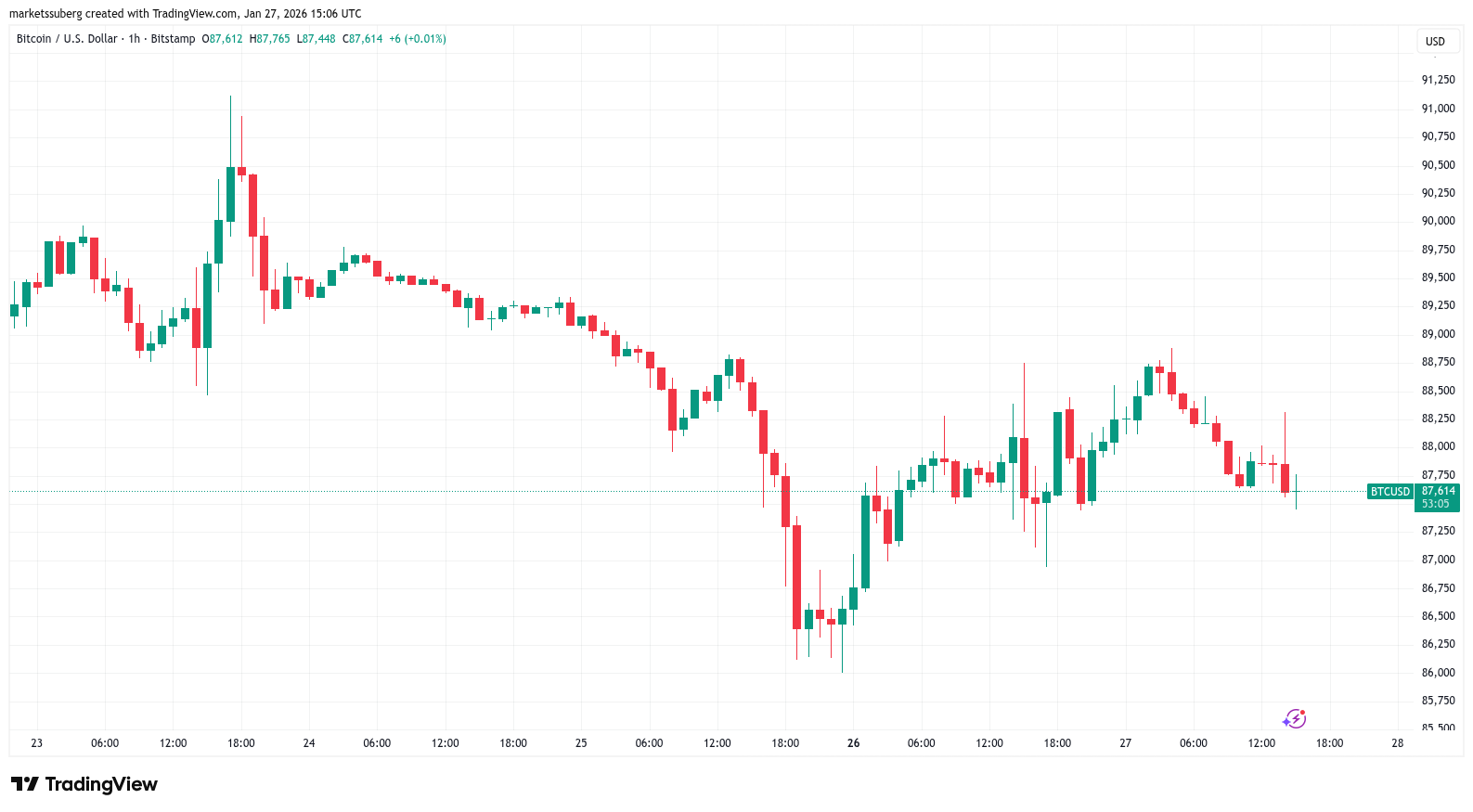Click the low value L87,448
The image size is (1473, 812).
pyautogui.click(x=316, y=39)
